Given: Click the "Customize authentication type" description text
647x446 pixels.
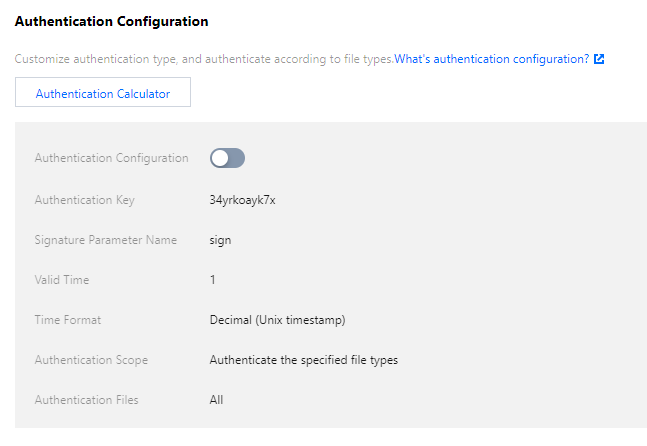Looking at the screenshot, I should [203, 59].
